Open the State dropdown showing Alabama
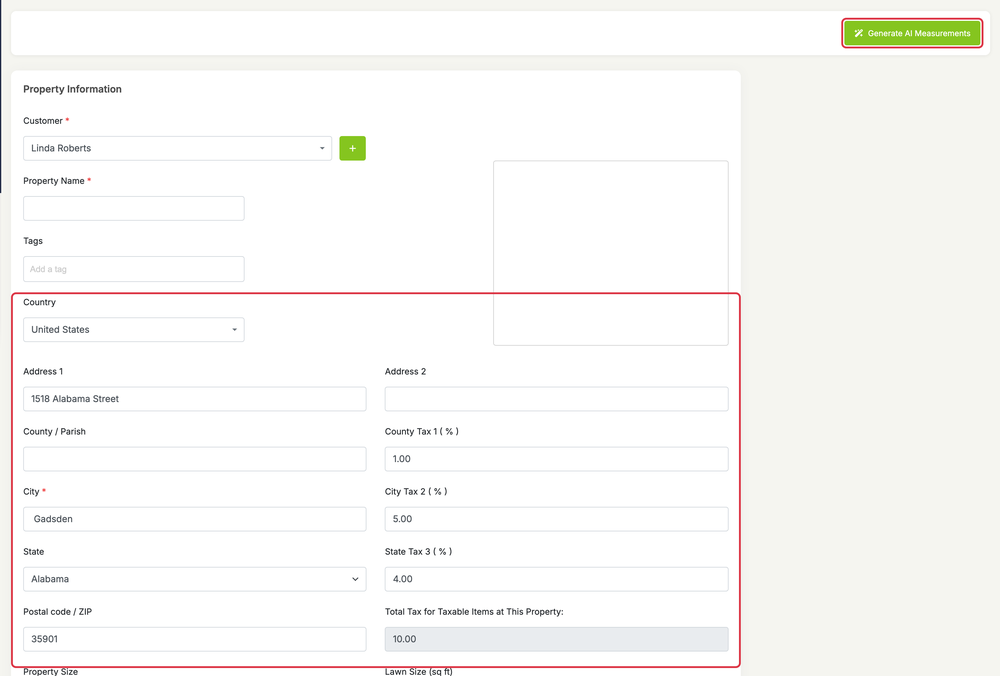This screenshot has height=676, width=1000. click(195, 579)
